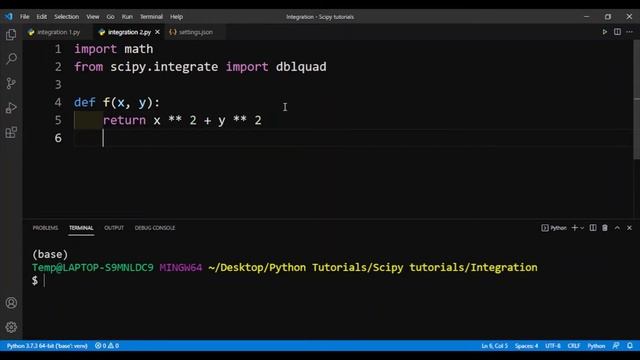Click the return statement on line 5

click(x=182, y=120)
